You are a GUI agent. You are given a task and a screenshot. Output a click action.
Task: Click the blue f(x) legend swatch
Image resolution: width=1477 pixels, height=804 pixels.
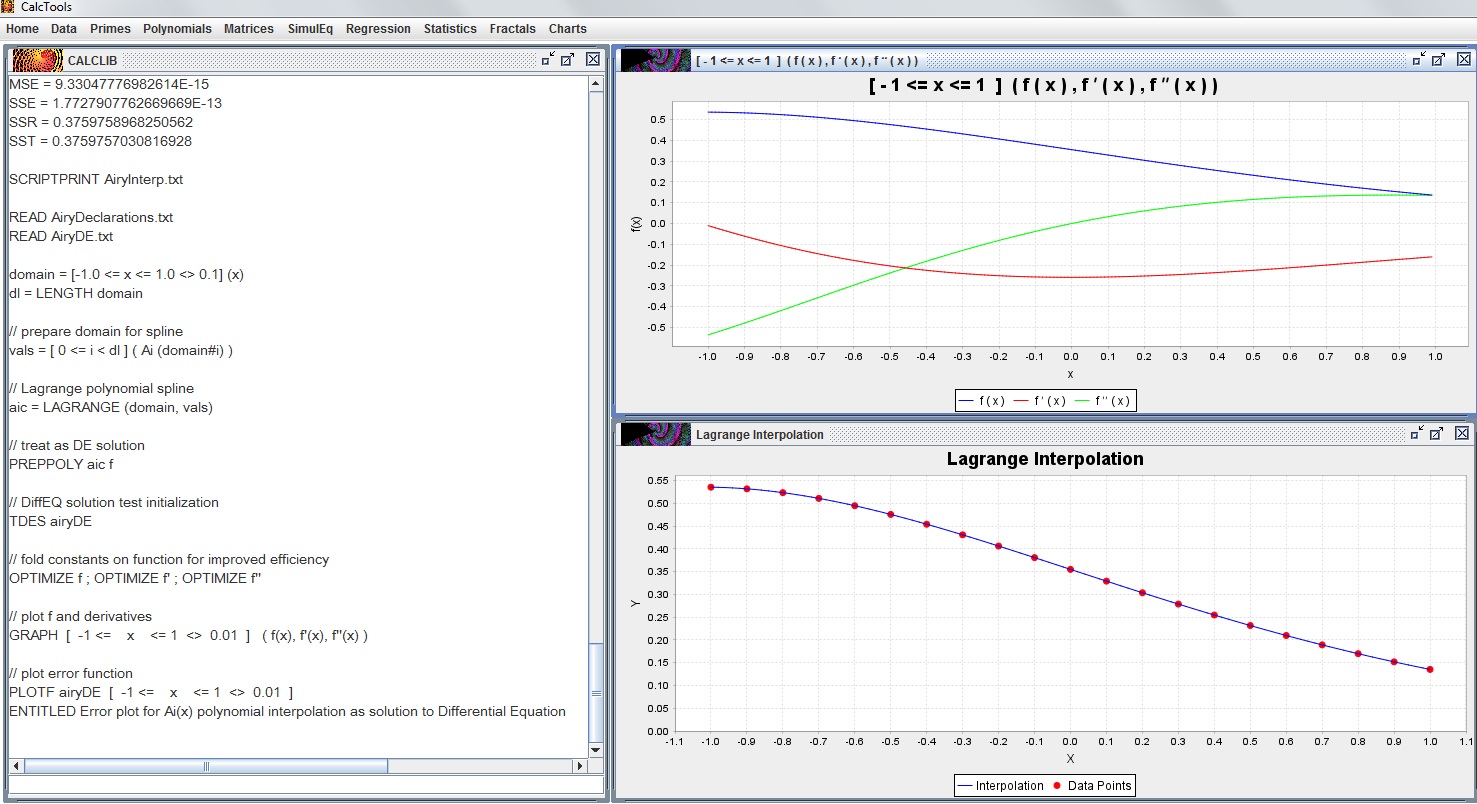(966, 401)
